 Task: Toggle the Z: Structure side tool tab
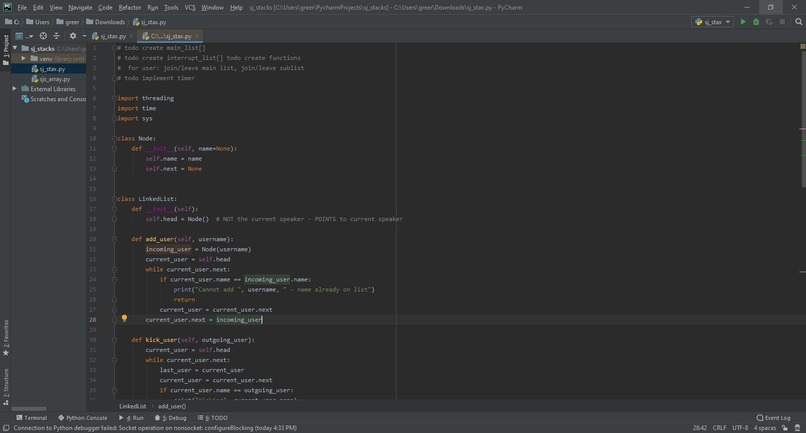(6, 387)
